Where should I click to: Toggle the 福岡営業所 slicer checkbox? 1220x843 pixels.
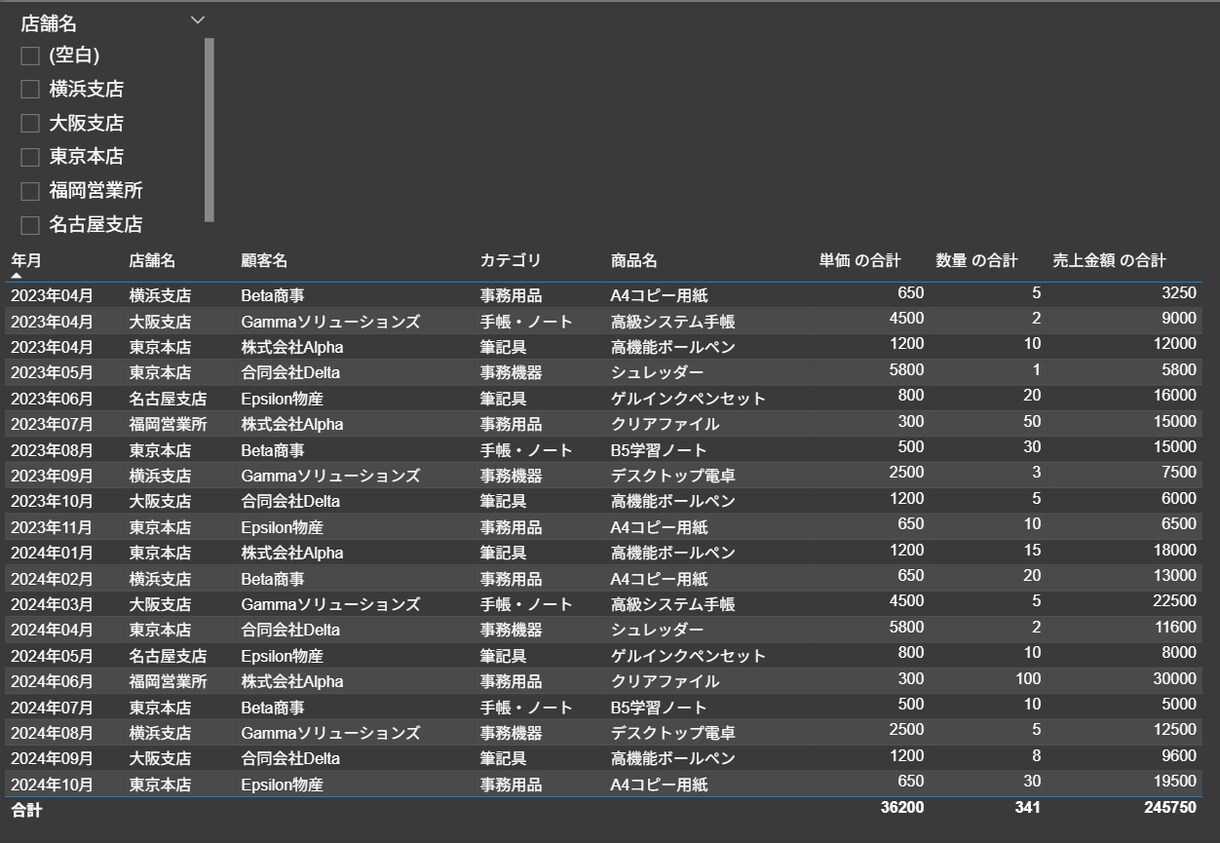click(30, 191)
